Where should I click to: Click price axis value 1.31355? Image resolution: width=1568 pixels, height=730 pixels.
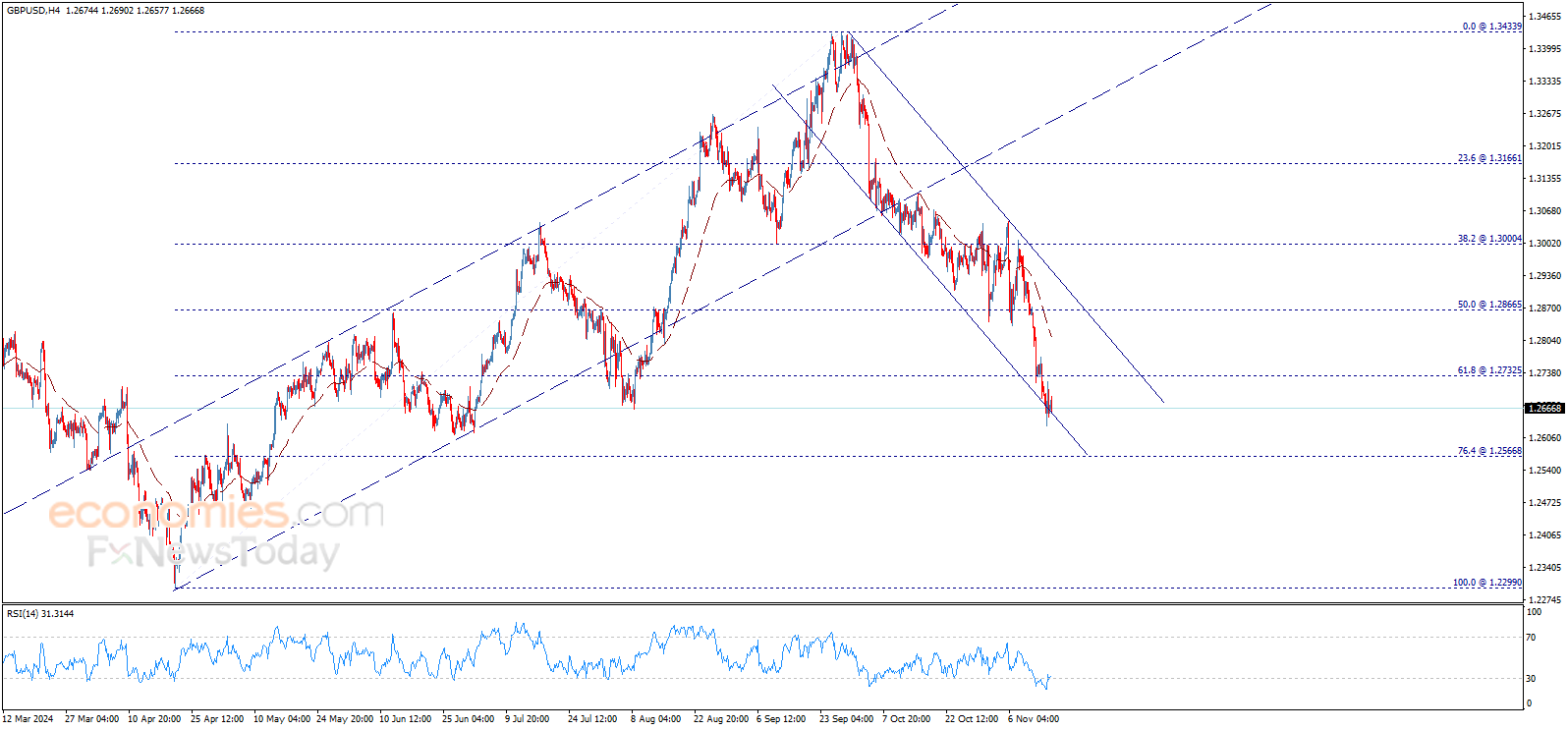(1545, 179)
